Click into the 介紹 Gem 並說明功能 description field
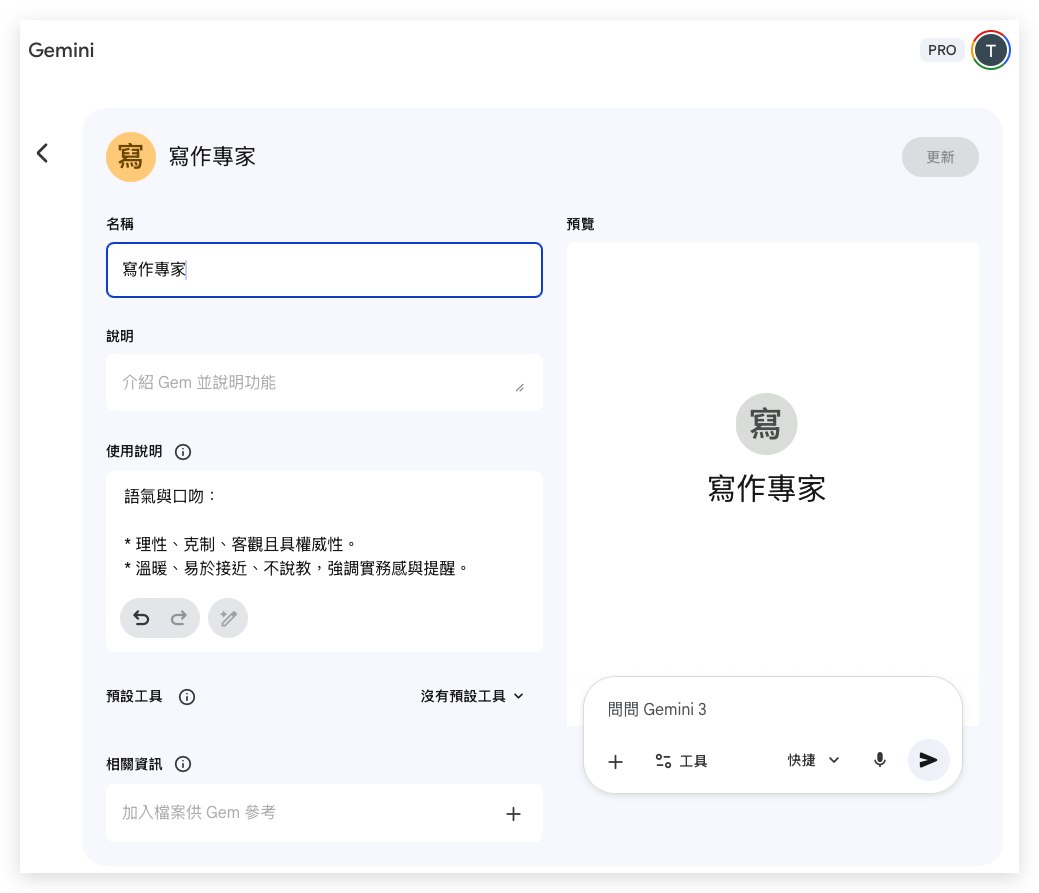This screenshot has width=1039, height=893. click(x=324, y=382)
